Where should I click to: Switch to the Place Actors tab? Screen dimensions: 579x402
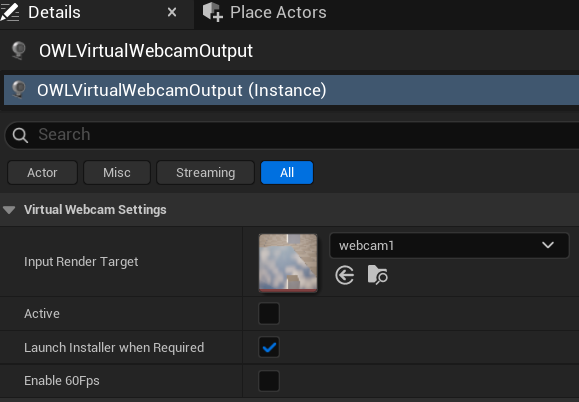tap(265, 12)
